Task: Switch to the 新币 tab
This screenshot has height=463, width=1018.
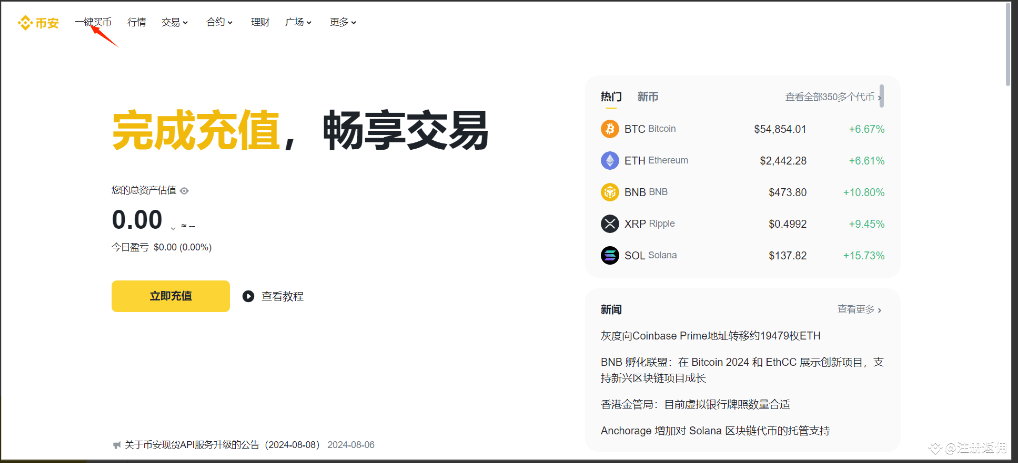Action: coord(647,97)
